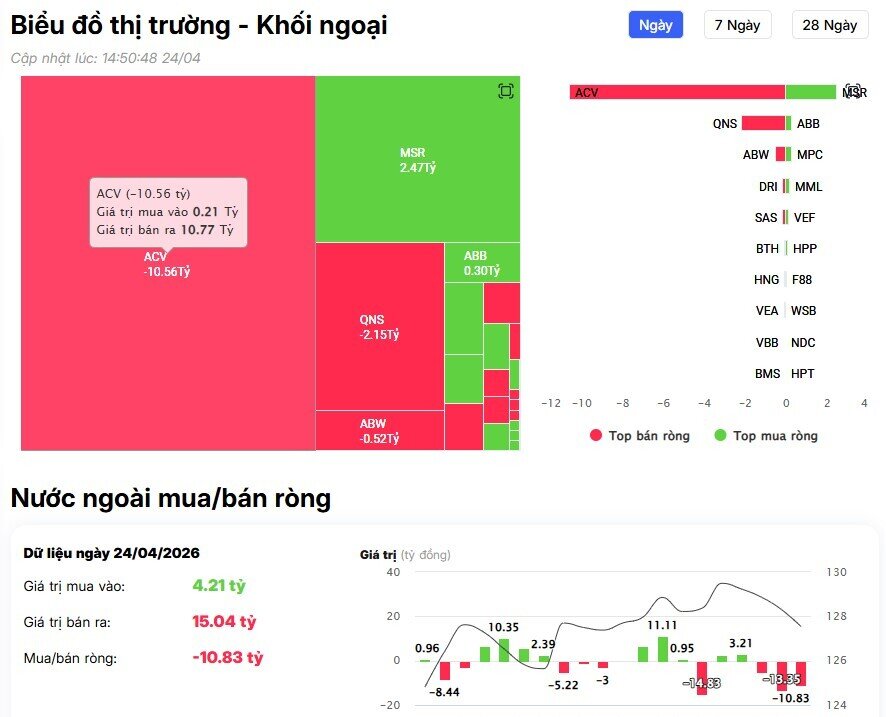Click the ACV tooltip popup in the treemap
This screenshot has width=886, height=717.
pos(170,211)
